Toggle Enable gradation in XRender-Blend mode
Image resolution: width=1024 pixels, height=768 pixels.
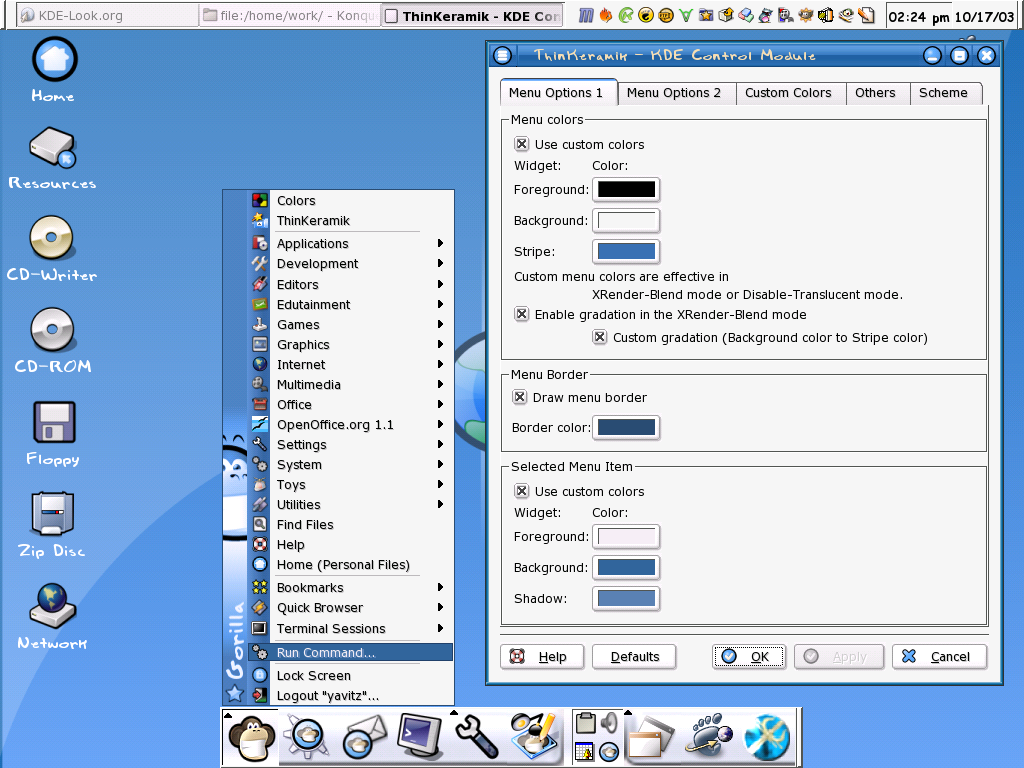click(521, 314)
